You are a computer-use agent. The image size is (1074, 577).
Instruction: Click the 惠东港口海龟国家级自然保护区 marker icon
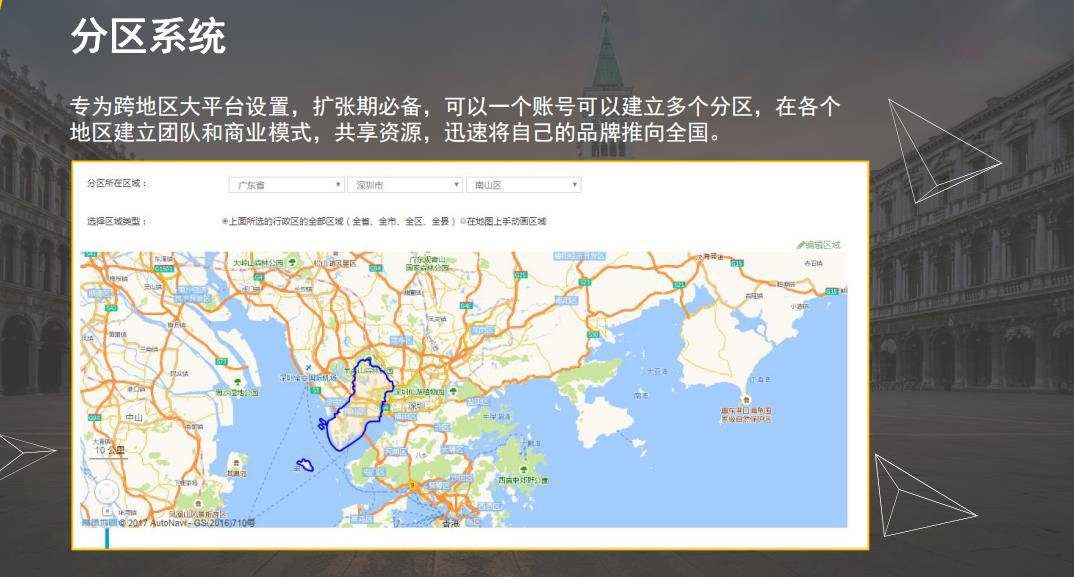(x=746, y=400)
